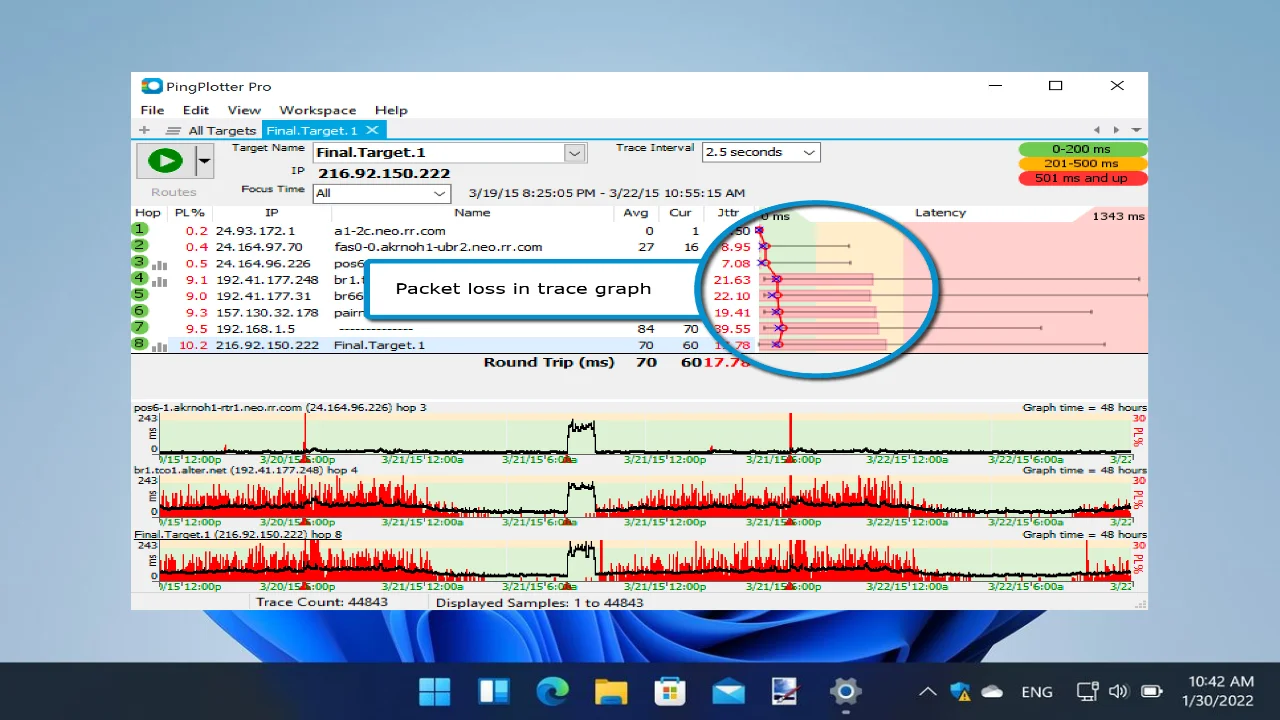Expand the Focus Time dropdown
1280x720 pixels.
(440, 194)
